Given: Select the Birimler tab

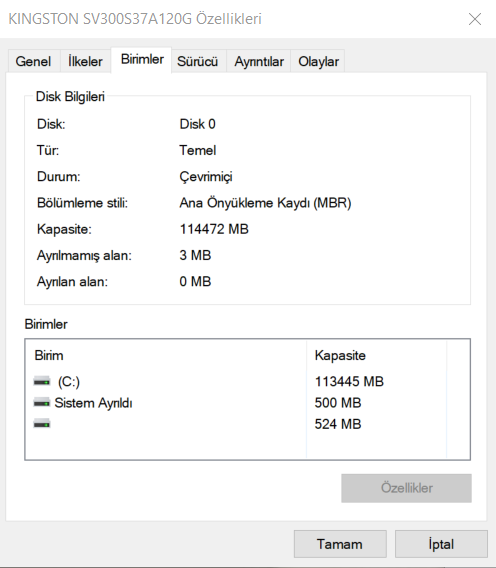Looking at the screenshot, I should coord(142,60).
